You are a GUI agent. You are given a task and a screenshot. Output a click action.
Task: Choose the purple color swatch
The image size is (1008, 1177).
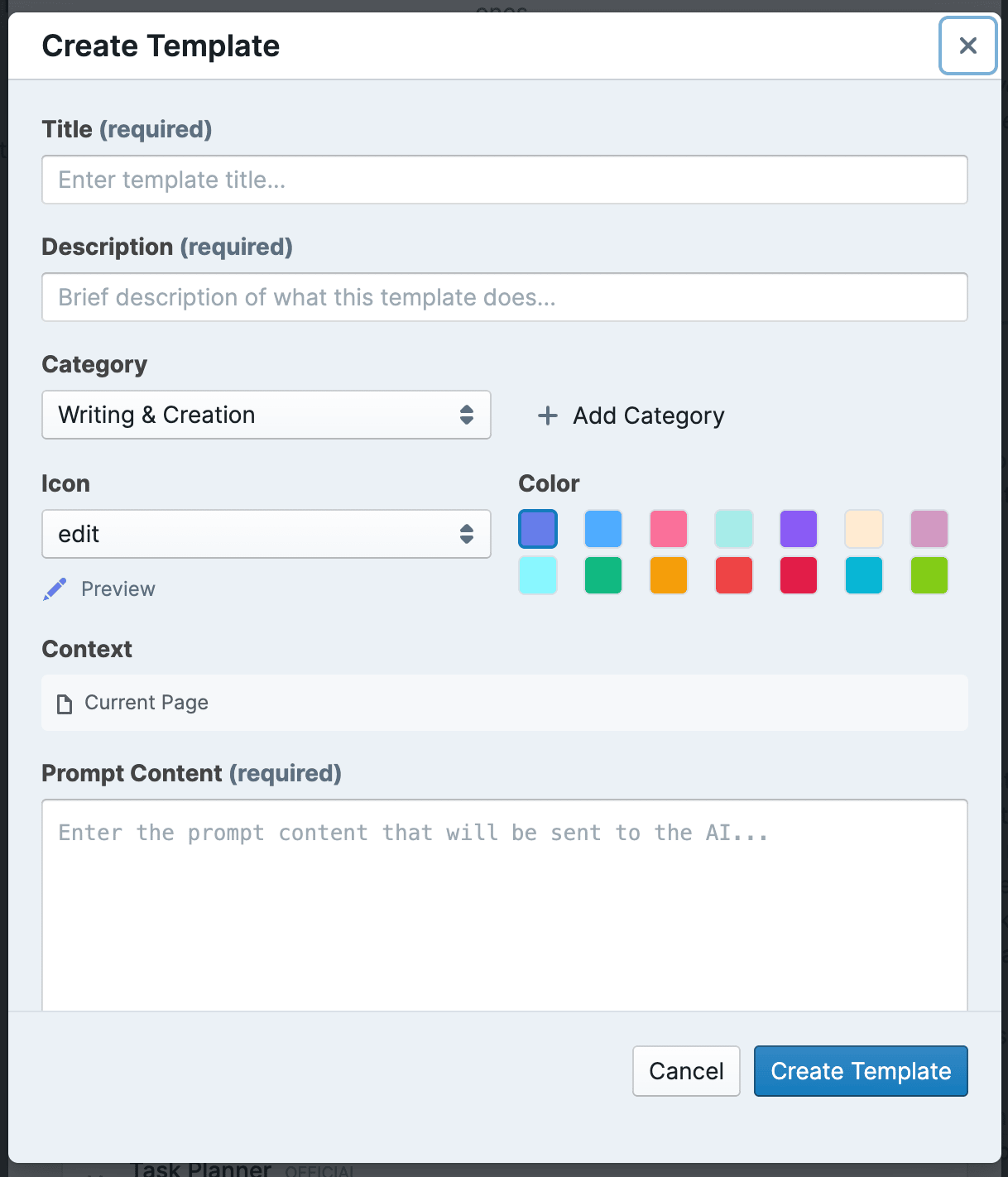pyautogui.click(x=799, y=529)
